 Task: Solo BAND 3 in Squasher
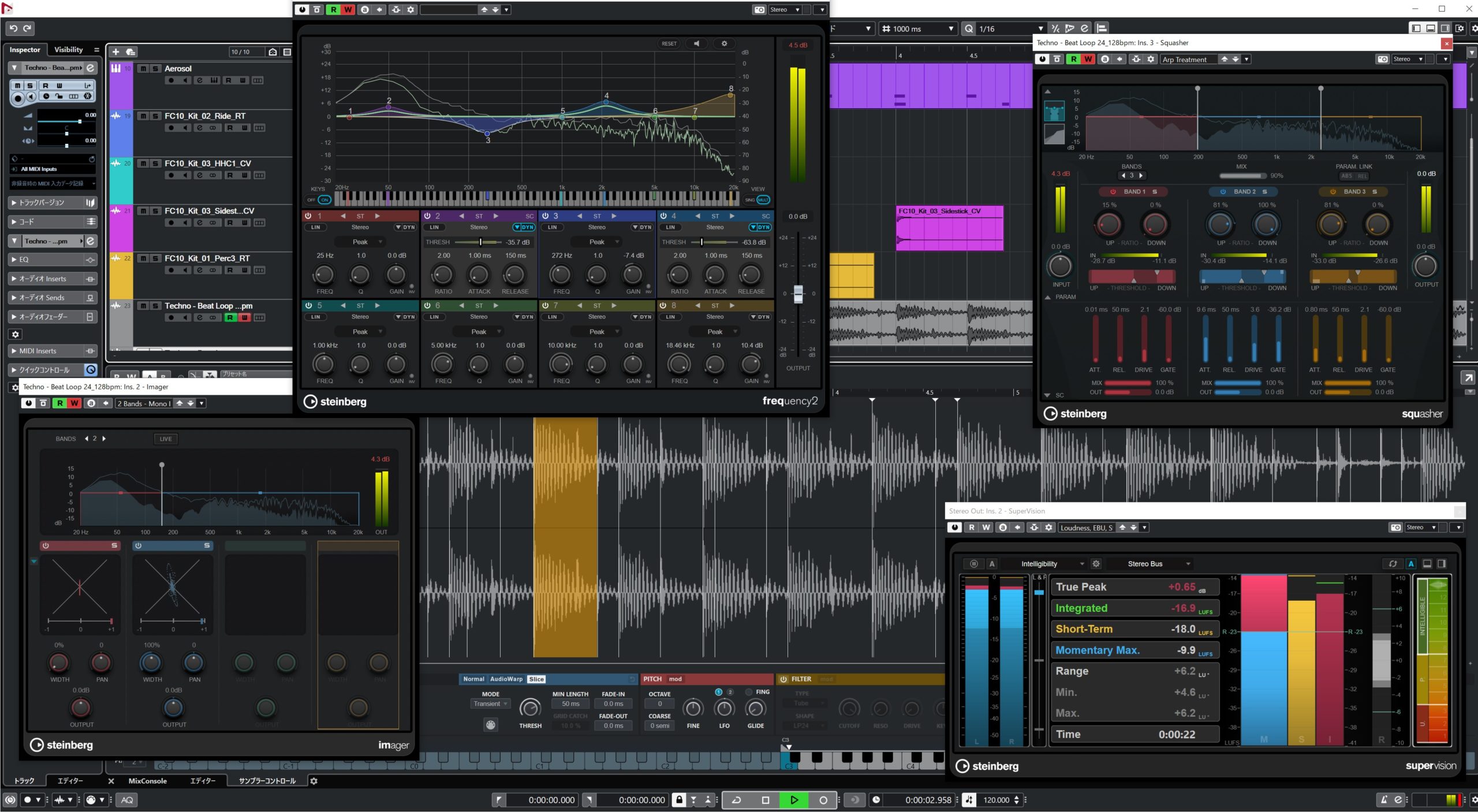point(1375,192)
